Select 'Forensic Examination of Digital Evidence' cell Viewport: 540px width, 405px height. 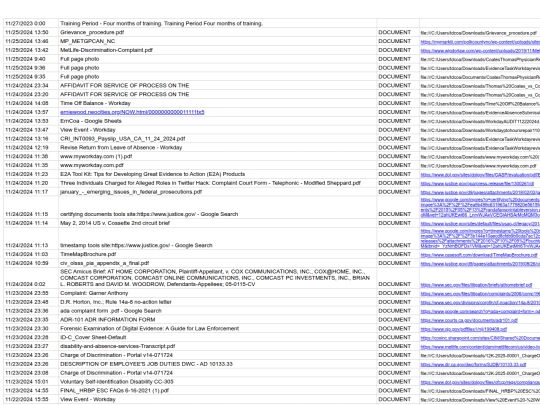[217, 329]
